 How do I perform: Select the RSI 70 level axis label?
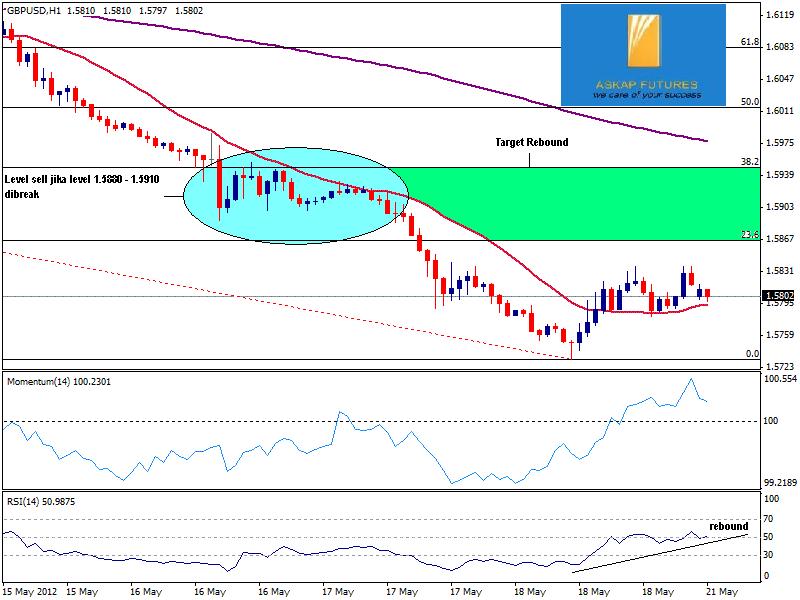point(769,520)
